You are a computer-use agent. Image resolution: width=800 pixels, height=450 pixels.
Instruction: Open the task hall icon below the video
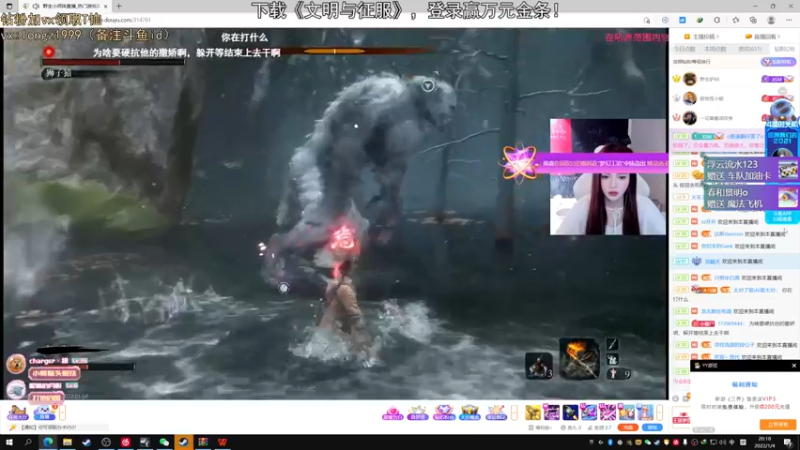tap(17, 412)
